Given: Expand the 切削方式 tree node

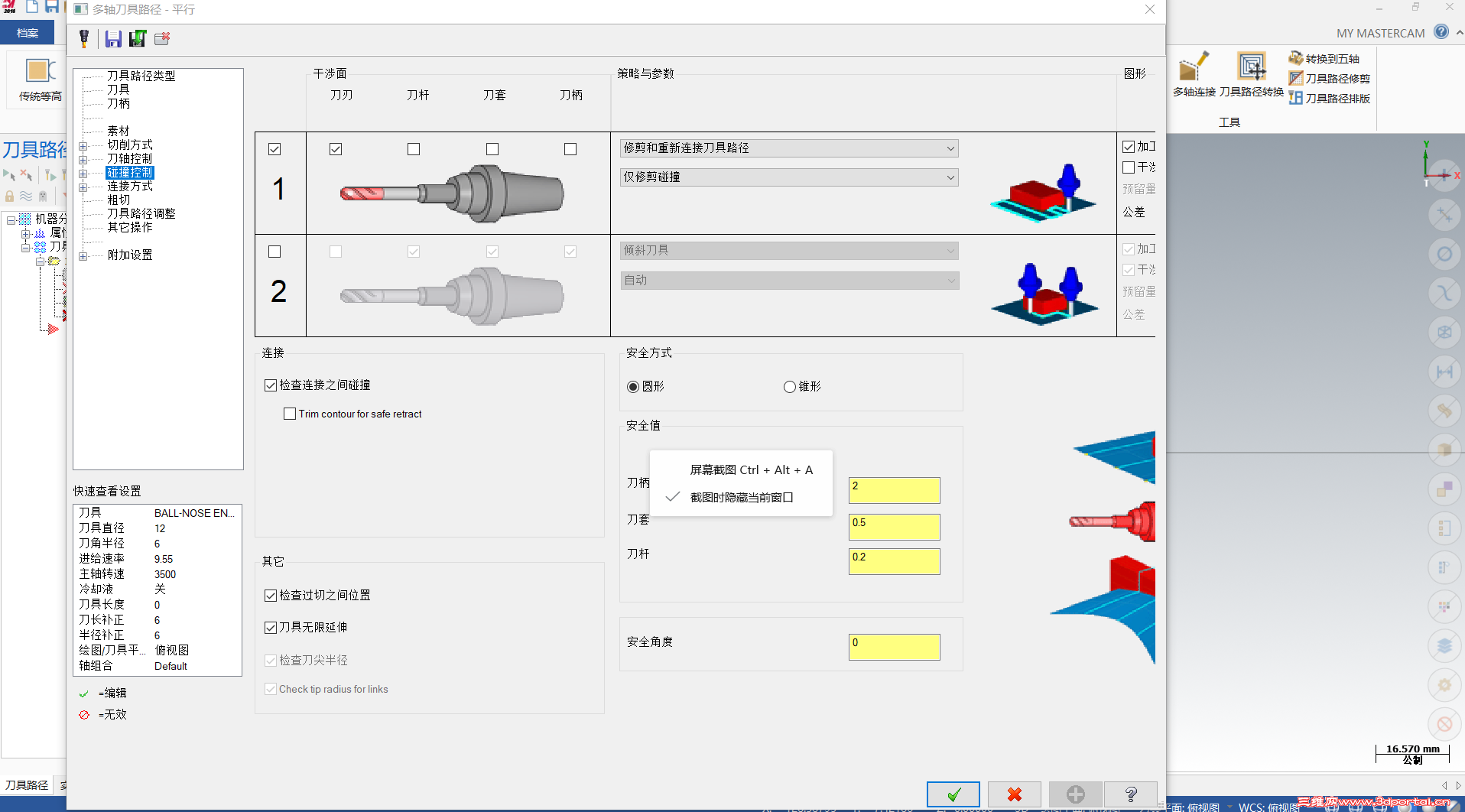Looking at the screenshot, I should (83, 145).
